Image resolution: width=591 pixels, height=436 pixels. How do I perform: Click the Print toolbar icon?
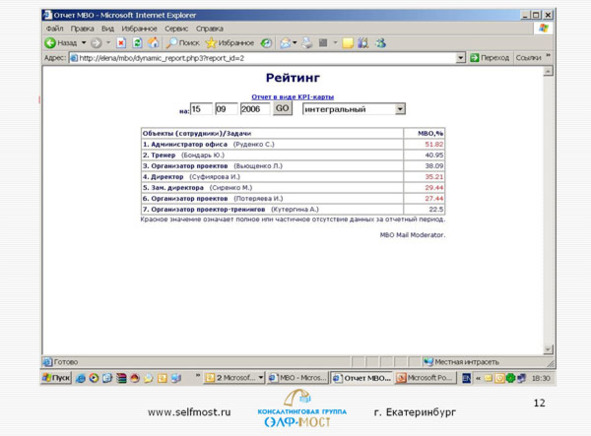[307, 43]
